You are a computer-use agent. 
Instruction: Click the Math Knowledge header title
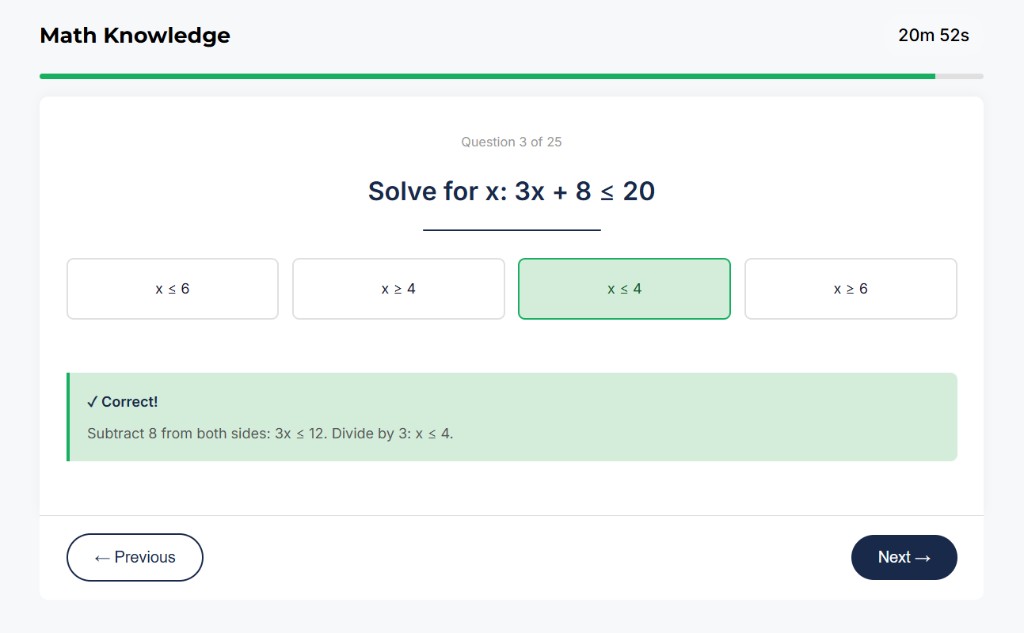(x=134, y=35)
